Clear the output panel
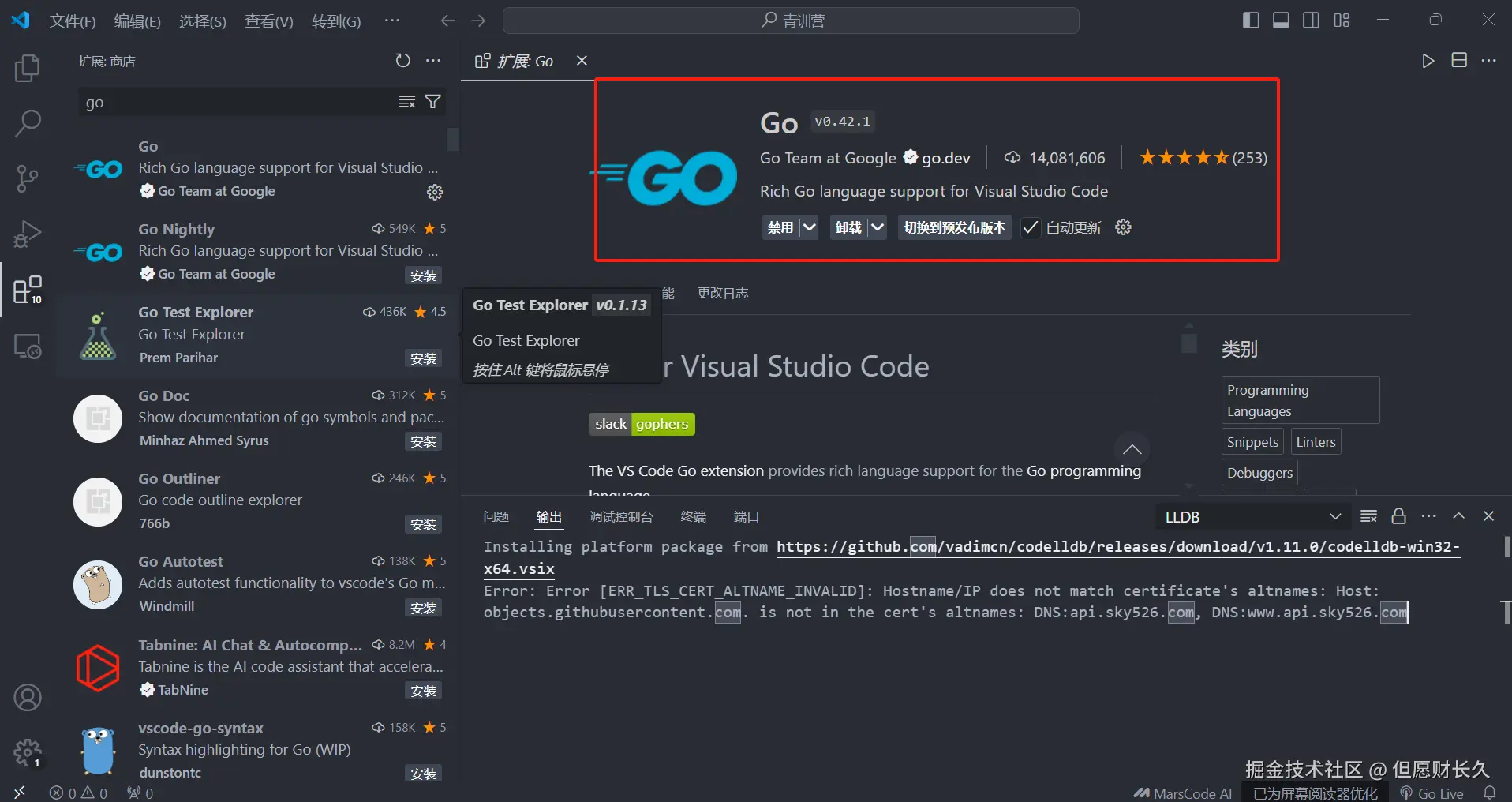The image size is (1512, 802). [1369, 516]
